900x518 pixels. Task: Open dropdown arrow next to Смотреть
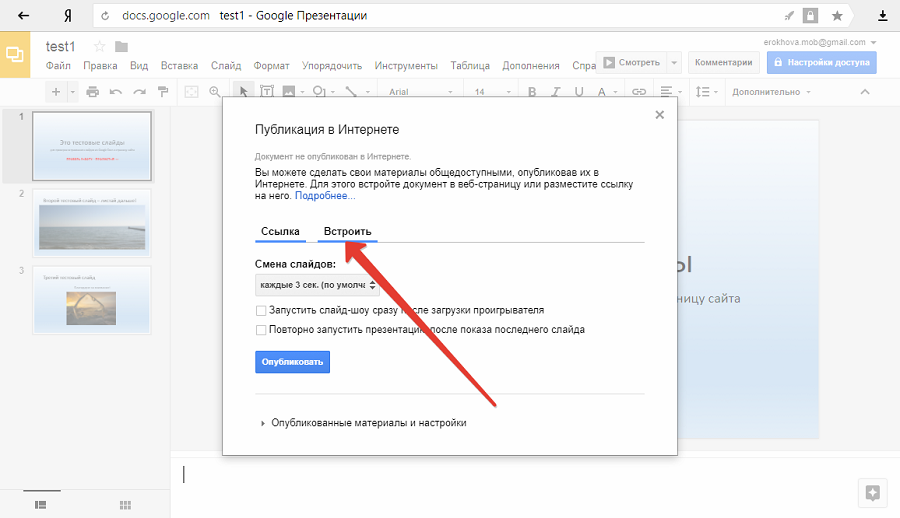click(675, 62)
